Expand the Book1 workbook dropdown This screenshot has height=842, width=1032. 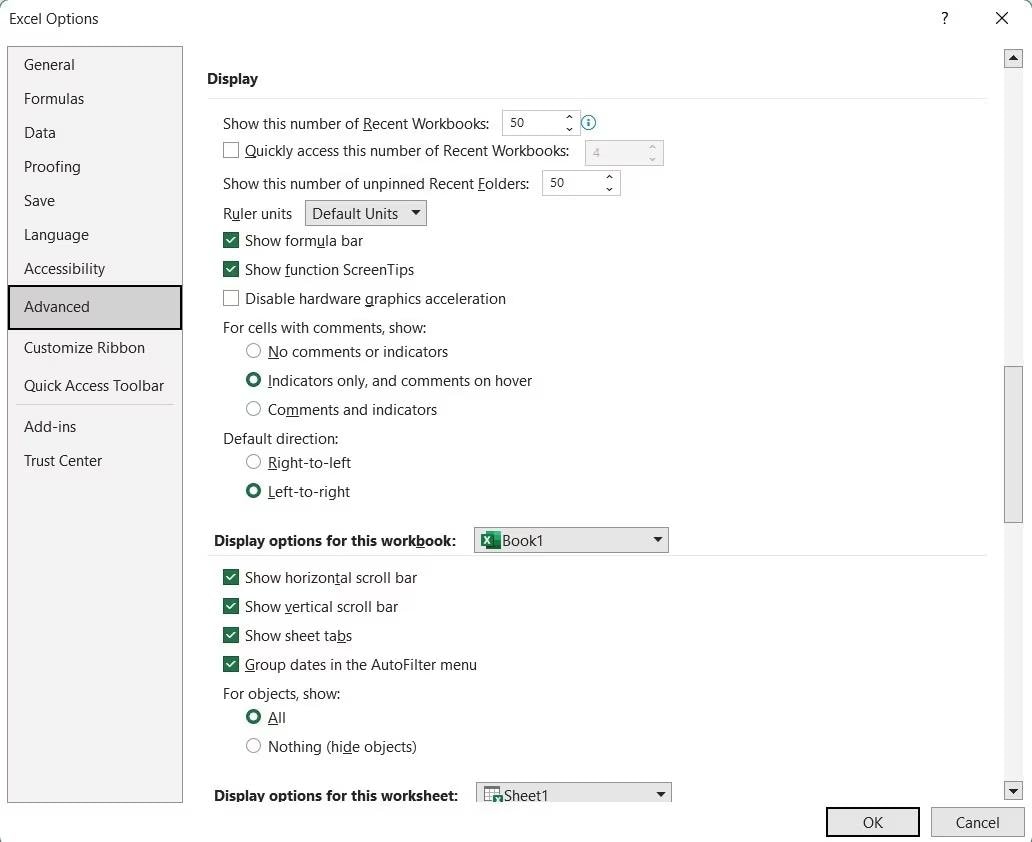[657, 540]
